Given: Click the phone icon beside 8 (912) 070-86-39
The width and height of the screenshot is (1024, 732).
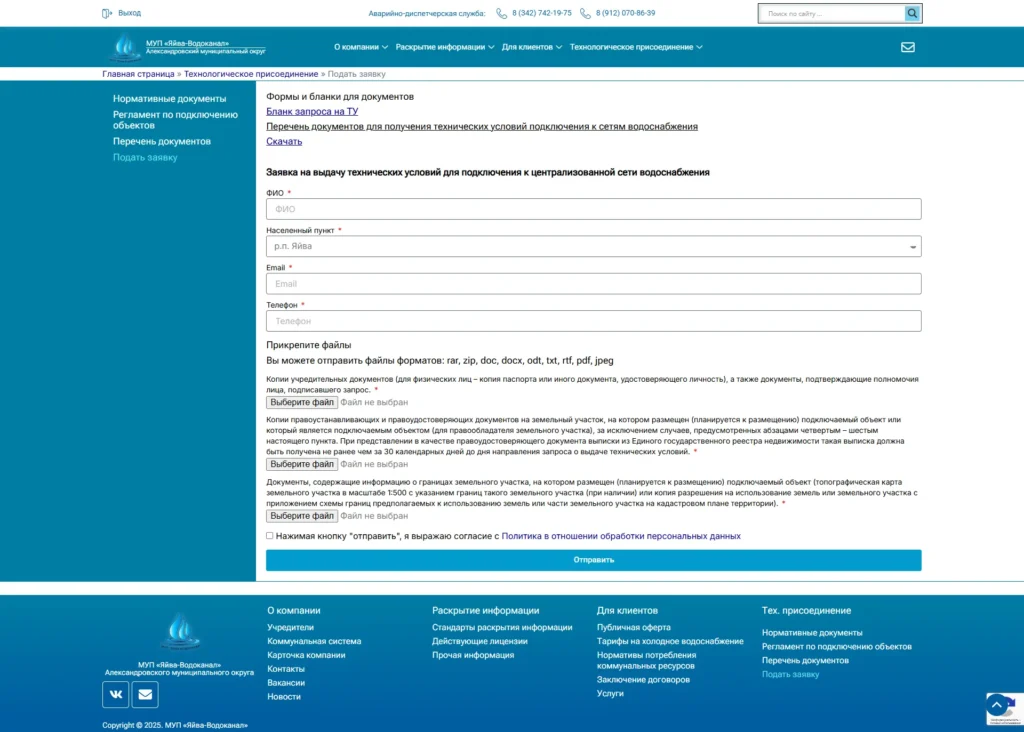Looking at the screenshot, I should 585,13.
